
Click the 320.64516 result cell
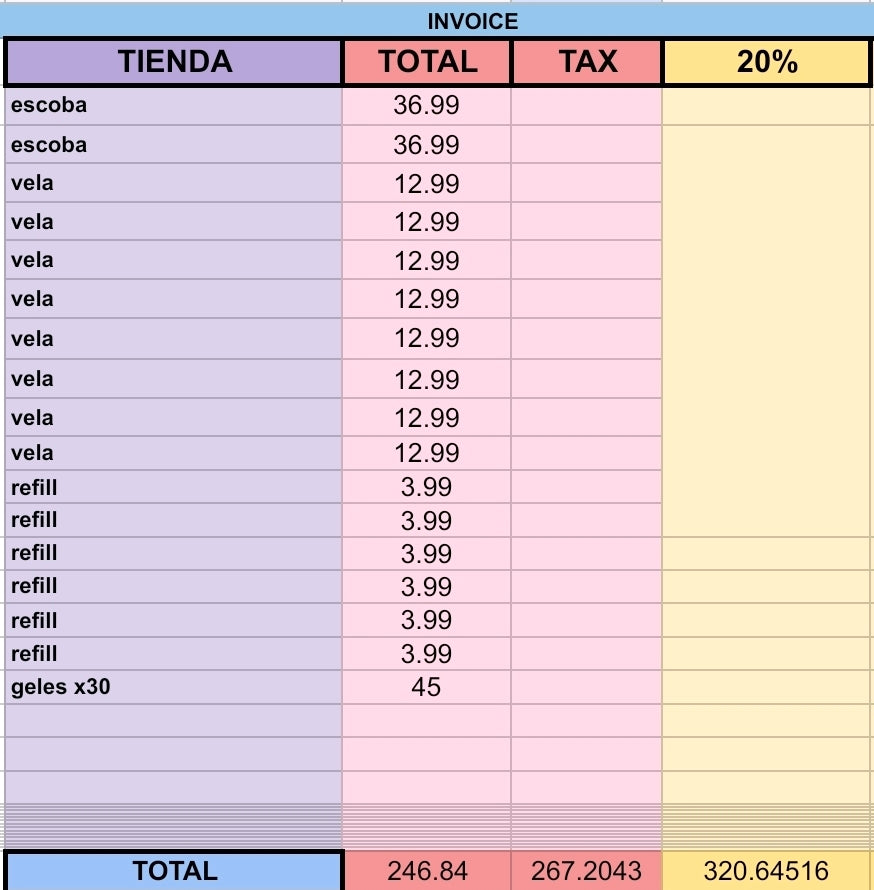click(x=766, y=871)
